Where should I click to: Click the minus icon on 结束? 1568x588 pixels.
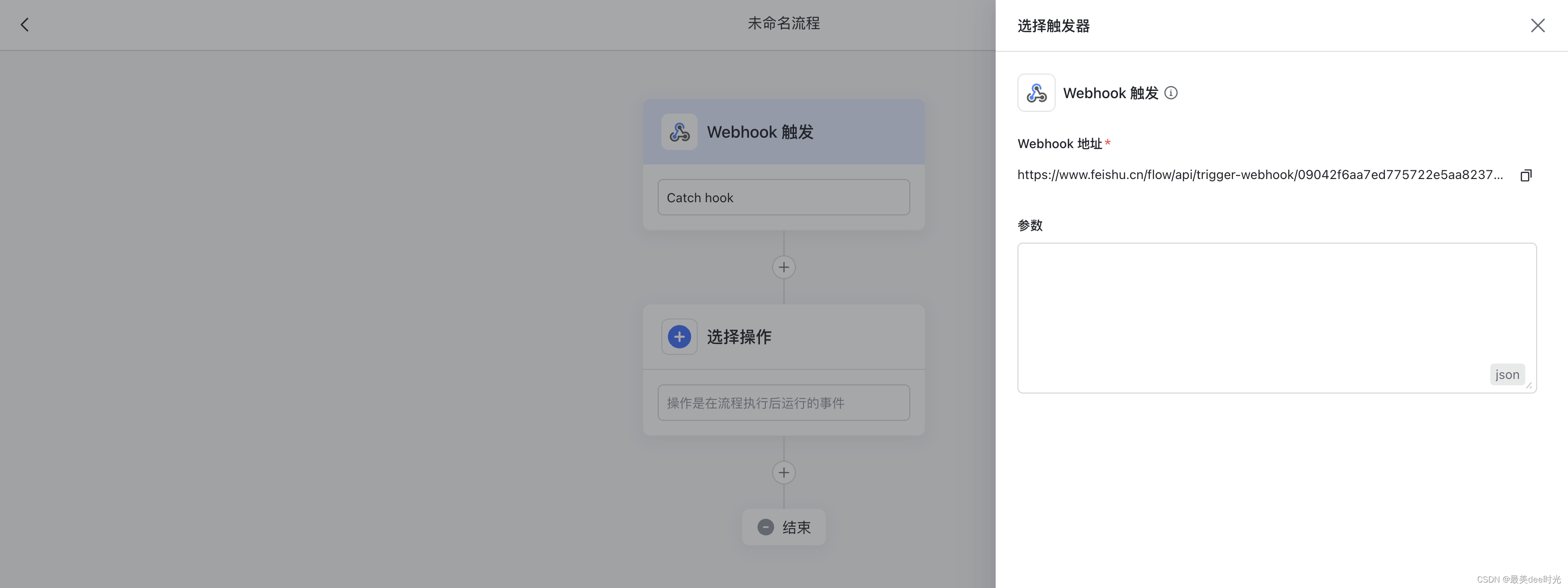765,527
